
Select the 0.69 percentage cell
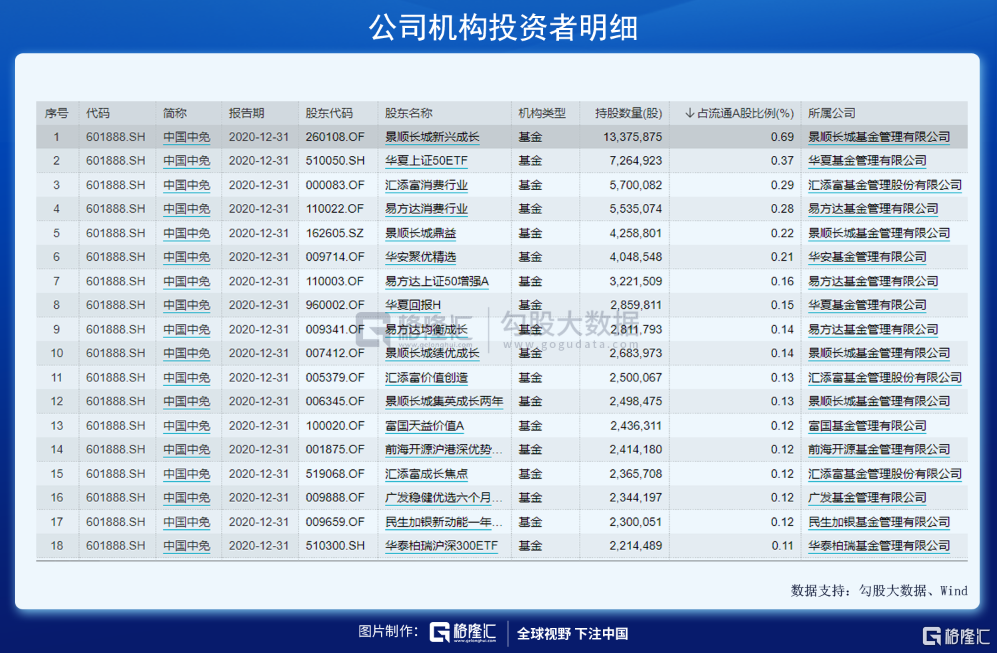783,137
